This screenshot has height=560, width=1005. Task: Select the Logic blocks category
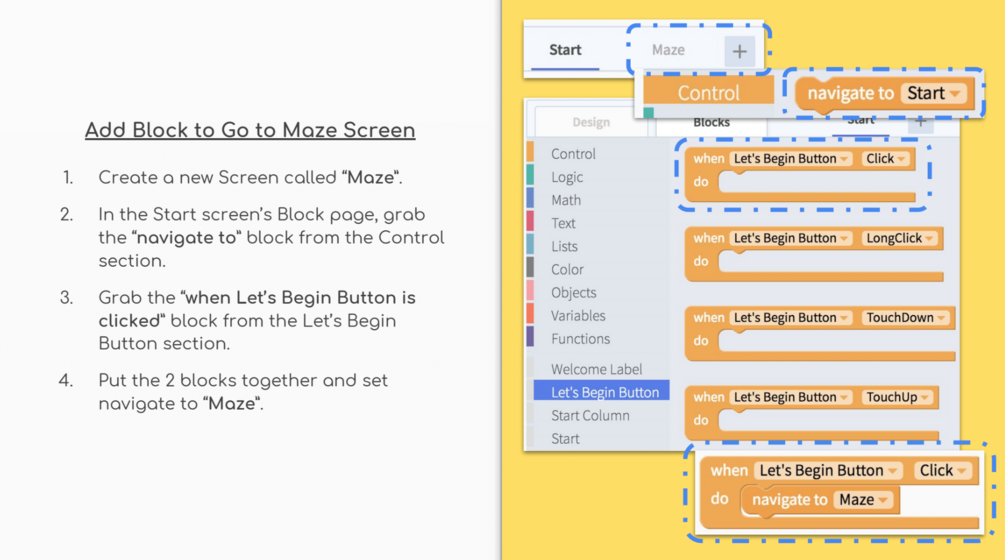coord(567,177)
